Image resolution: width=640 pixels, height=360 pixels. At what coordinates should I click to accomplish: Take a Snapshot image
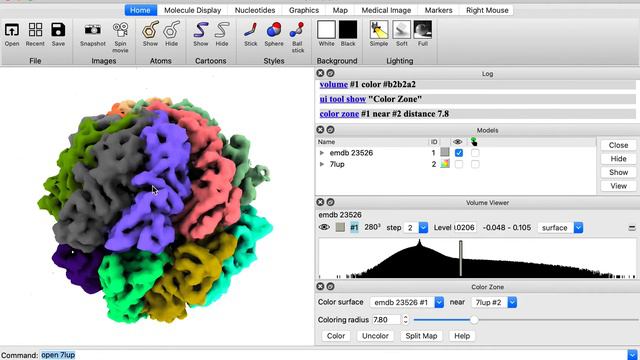click(93, 30)
